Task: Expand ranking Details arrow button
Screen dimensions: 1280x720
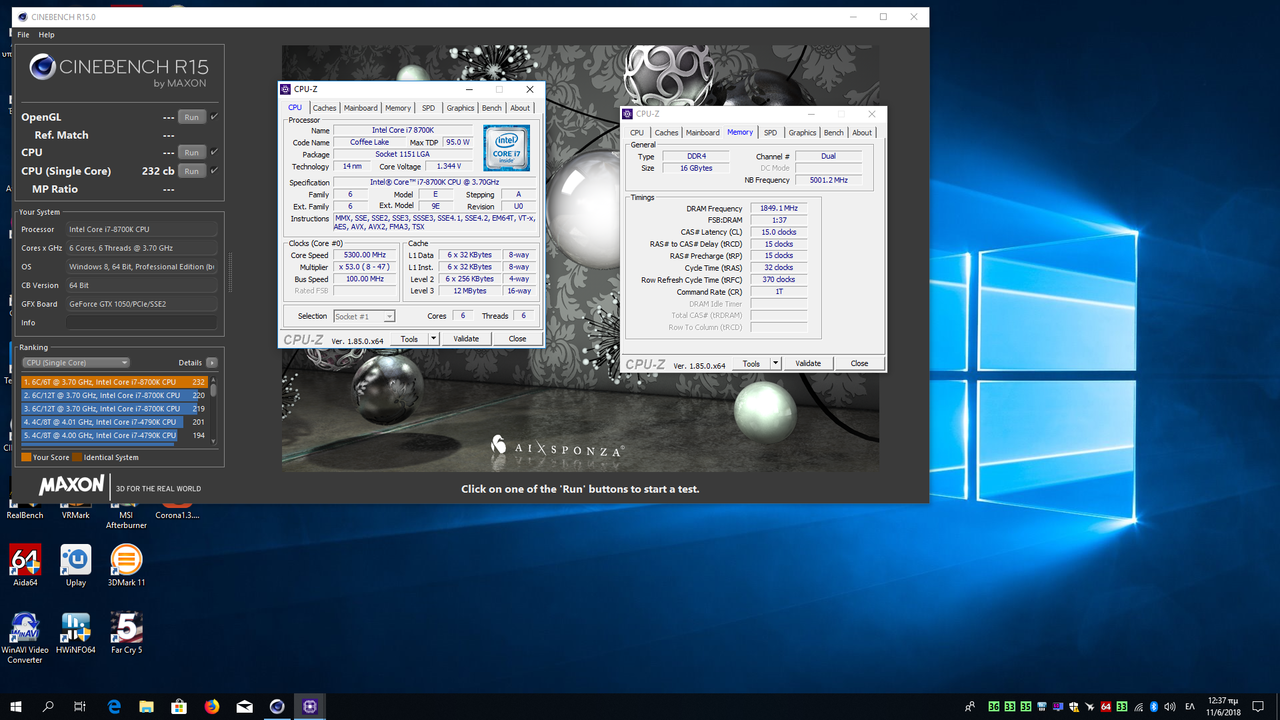Action: coord(212,362)
